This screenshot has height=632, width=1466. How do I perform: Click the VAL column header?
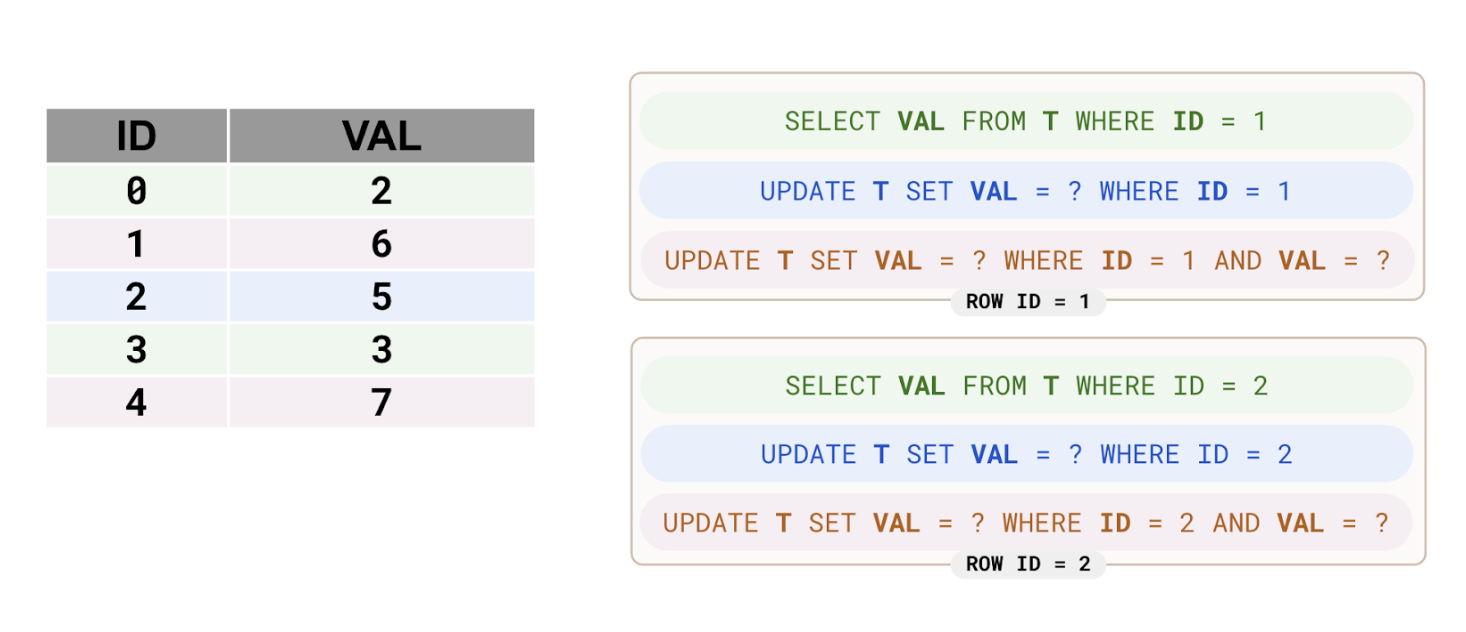click(381, 136)
